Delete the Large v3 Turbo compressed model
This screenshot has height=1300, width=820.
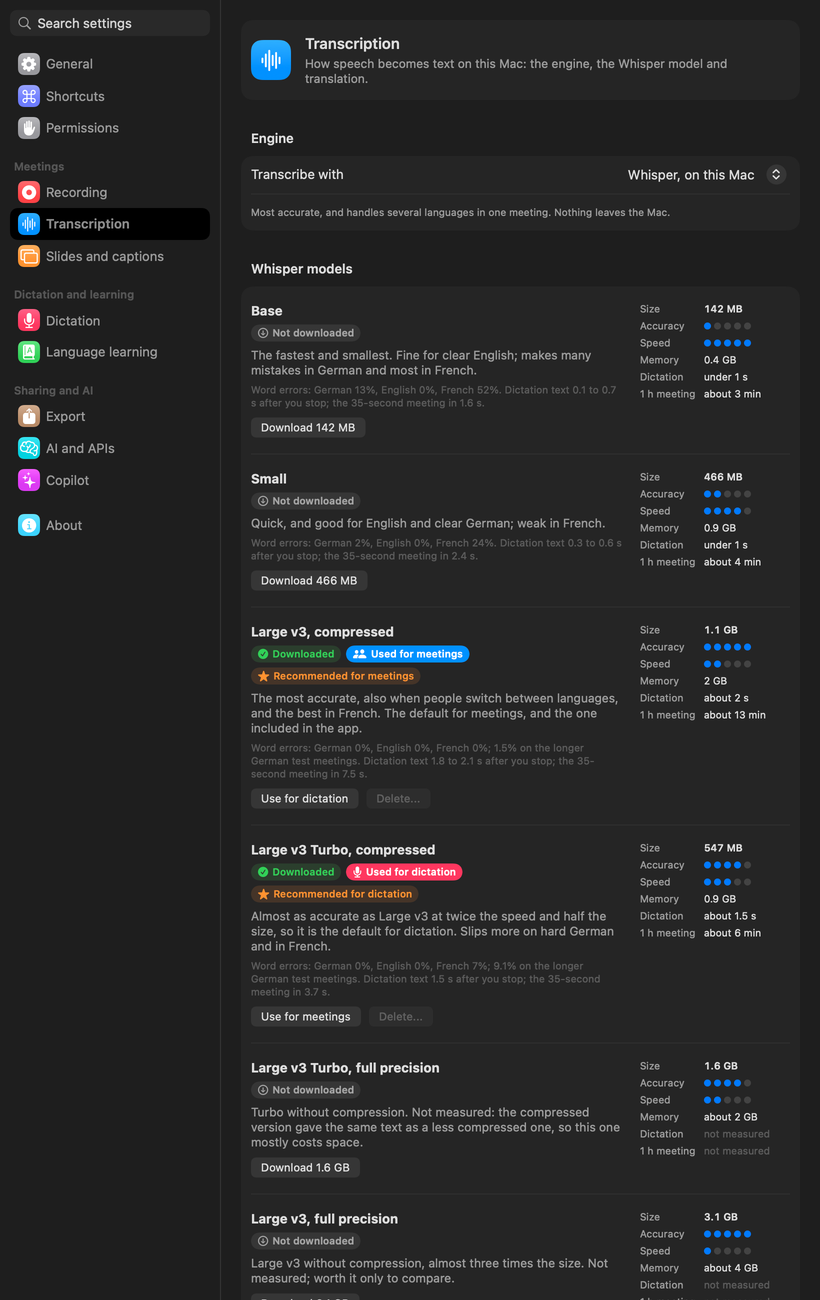[401, 1017]
